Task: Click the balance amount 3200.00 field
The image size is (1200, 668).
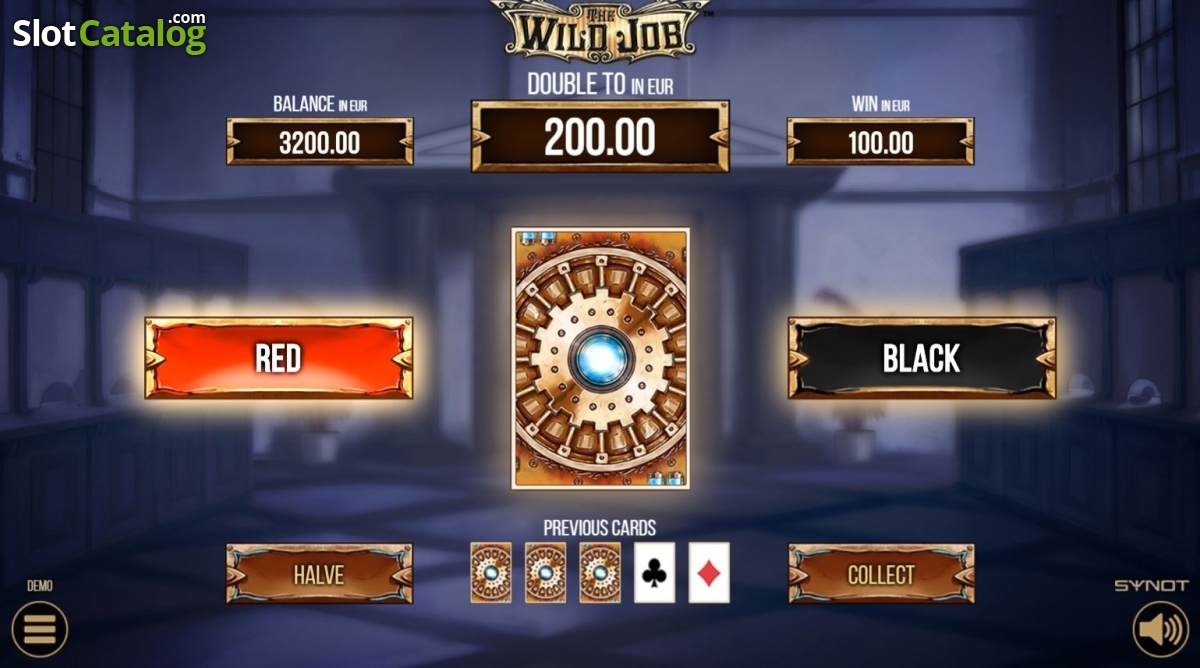Action: [319, 142]
